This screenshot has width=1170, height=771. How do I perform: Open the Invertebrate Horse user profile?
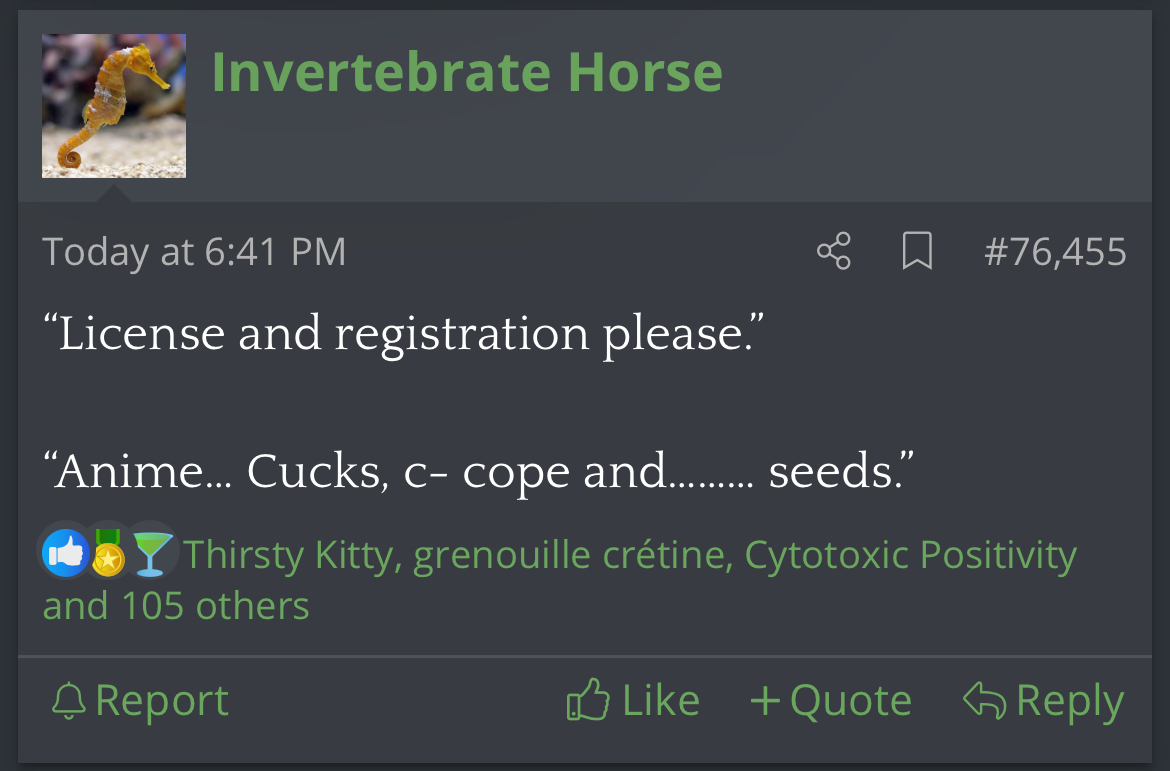coord(467,72)
